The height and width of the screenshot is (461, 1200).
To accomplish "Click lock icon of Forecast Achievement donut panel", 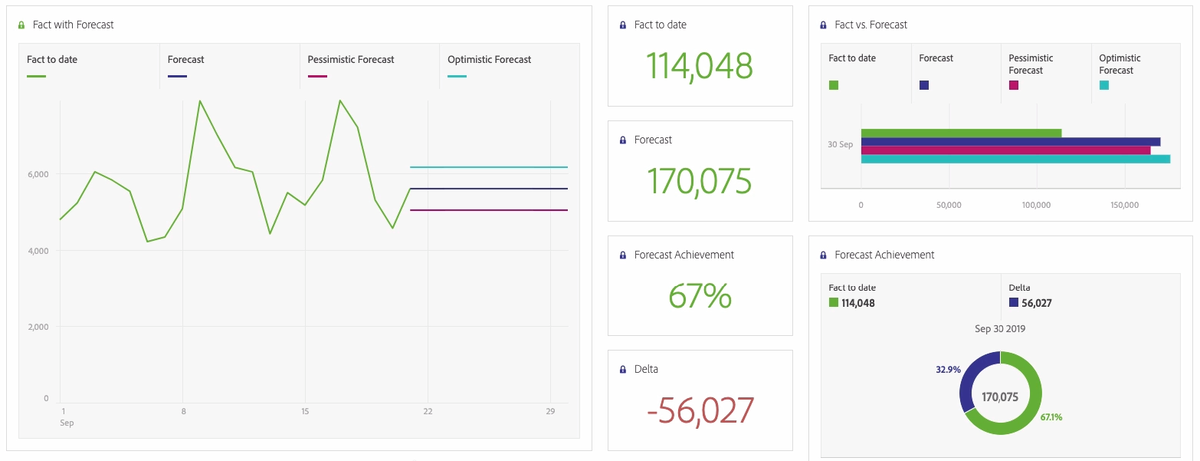I will point(823,255).
